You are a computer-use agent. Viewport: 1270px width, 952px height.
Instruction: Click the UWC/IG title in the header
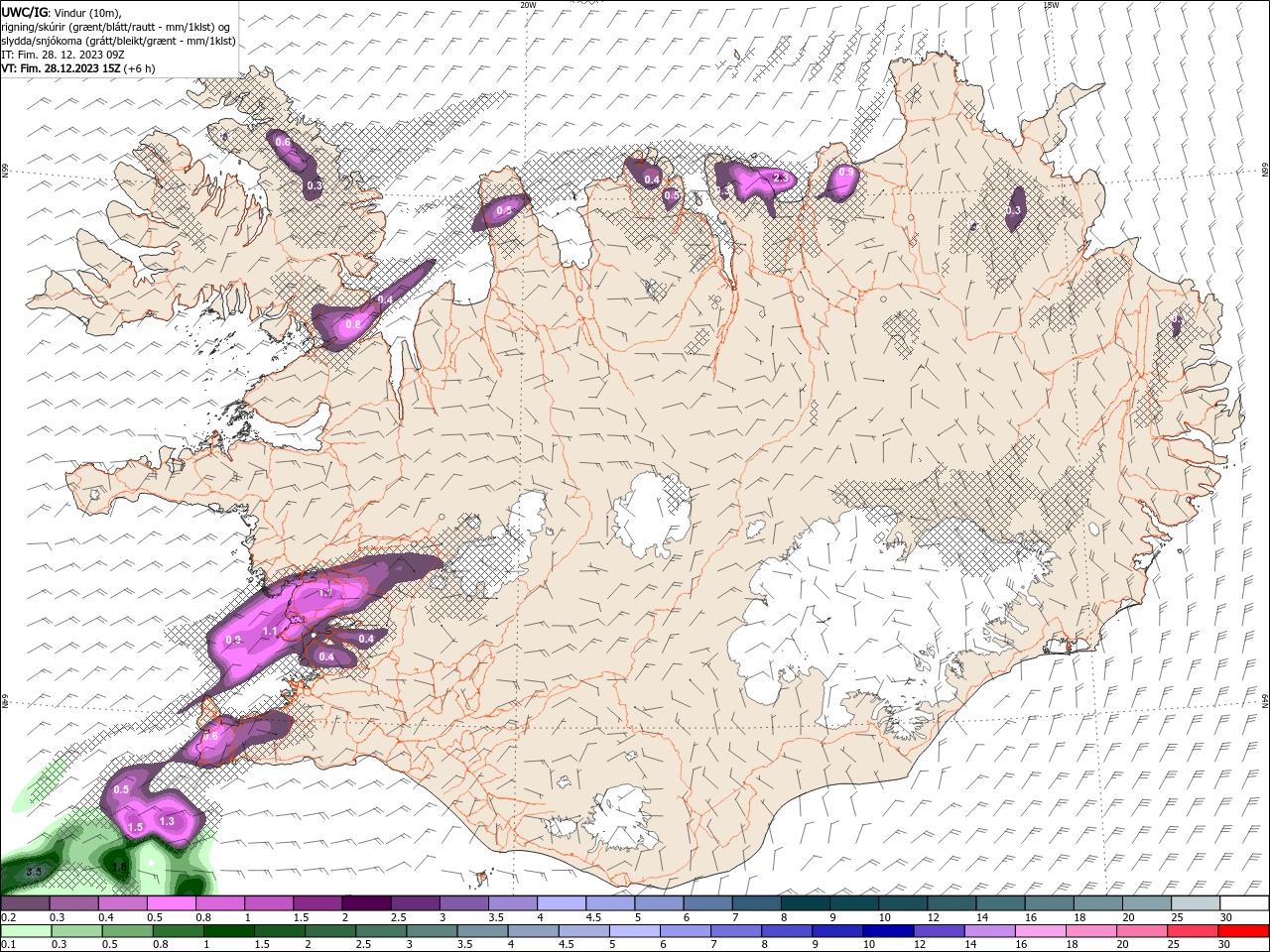[x=26, y=11]
